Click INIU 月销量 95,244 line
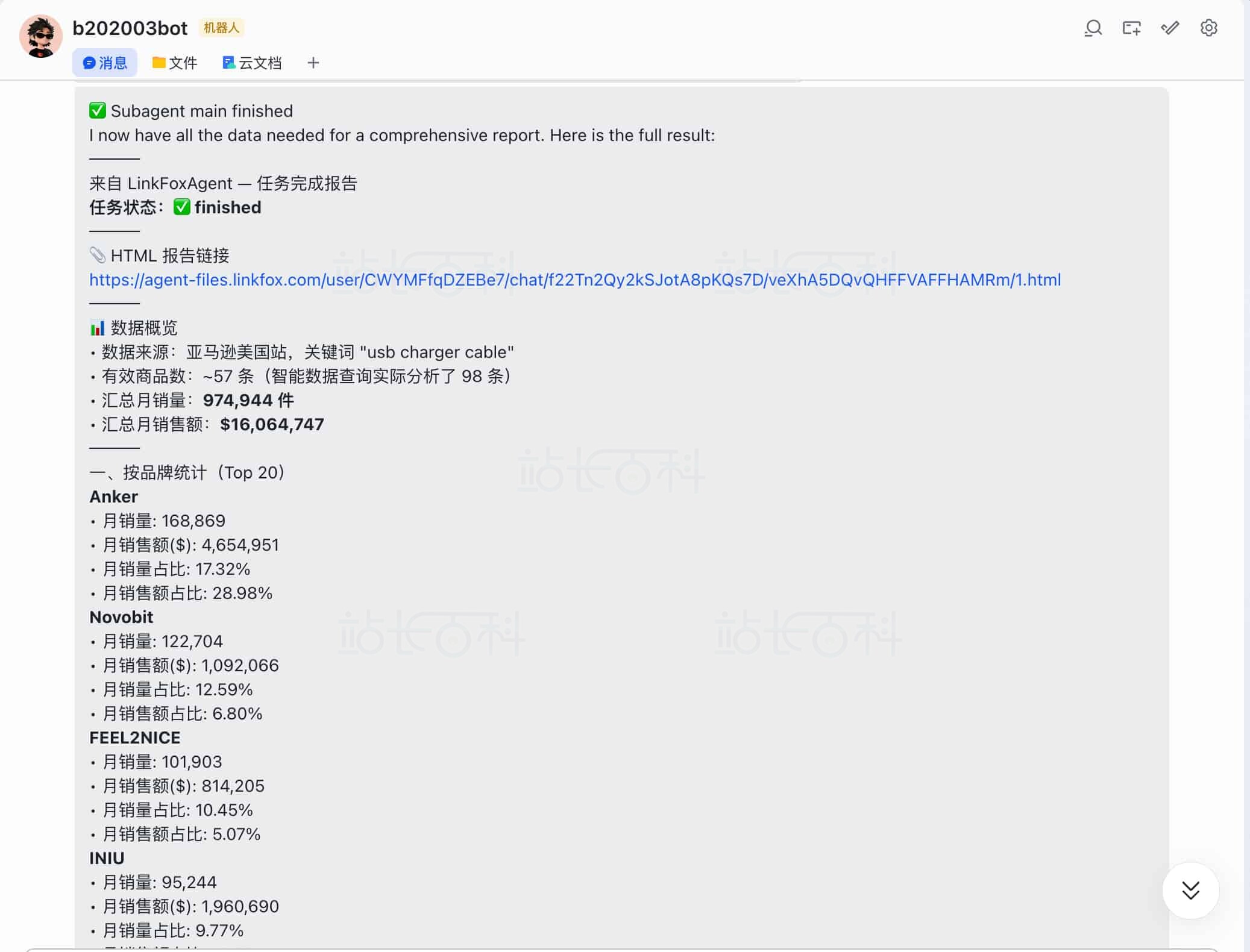1250x952 pixels. tap(153, 882)
